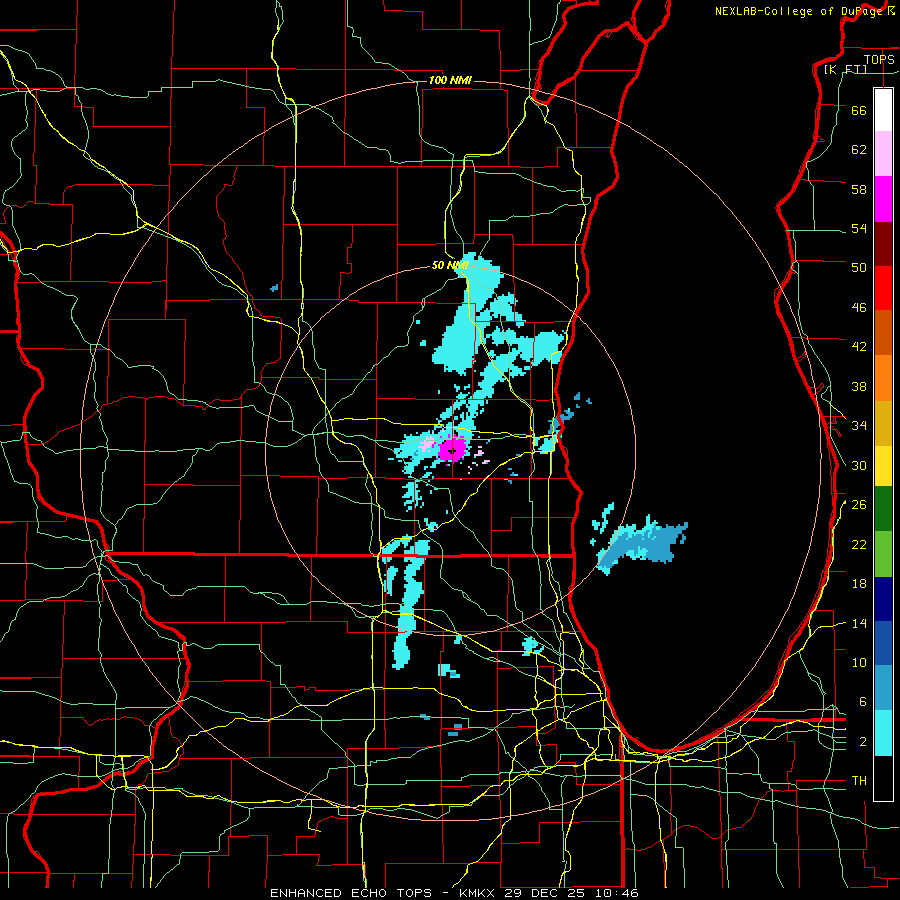Click the legend value "46"
The width and height of the screenshot is (900, 900).
pyautogui.click(x=859, y=307)
